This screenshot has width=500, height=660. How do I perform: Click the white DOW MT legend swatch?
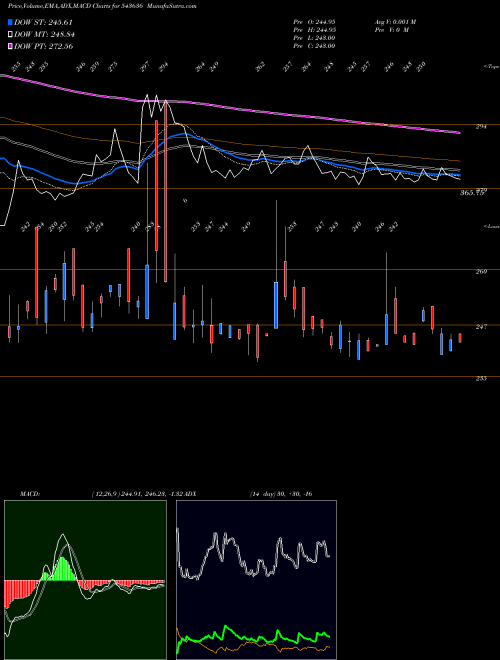11,34
